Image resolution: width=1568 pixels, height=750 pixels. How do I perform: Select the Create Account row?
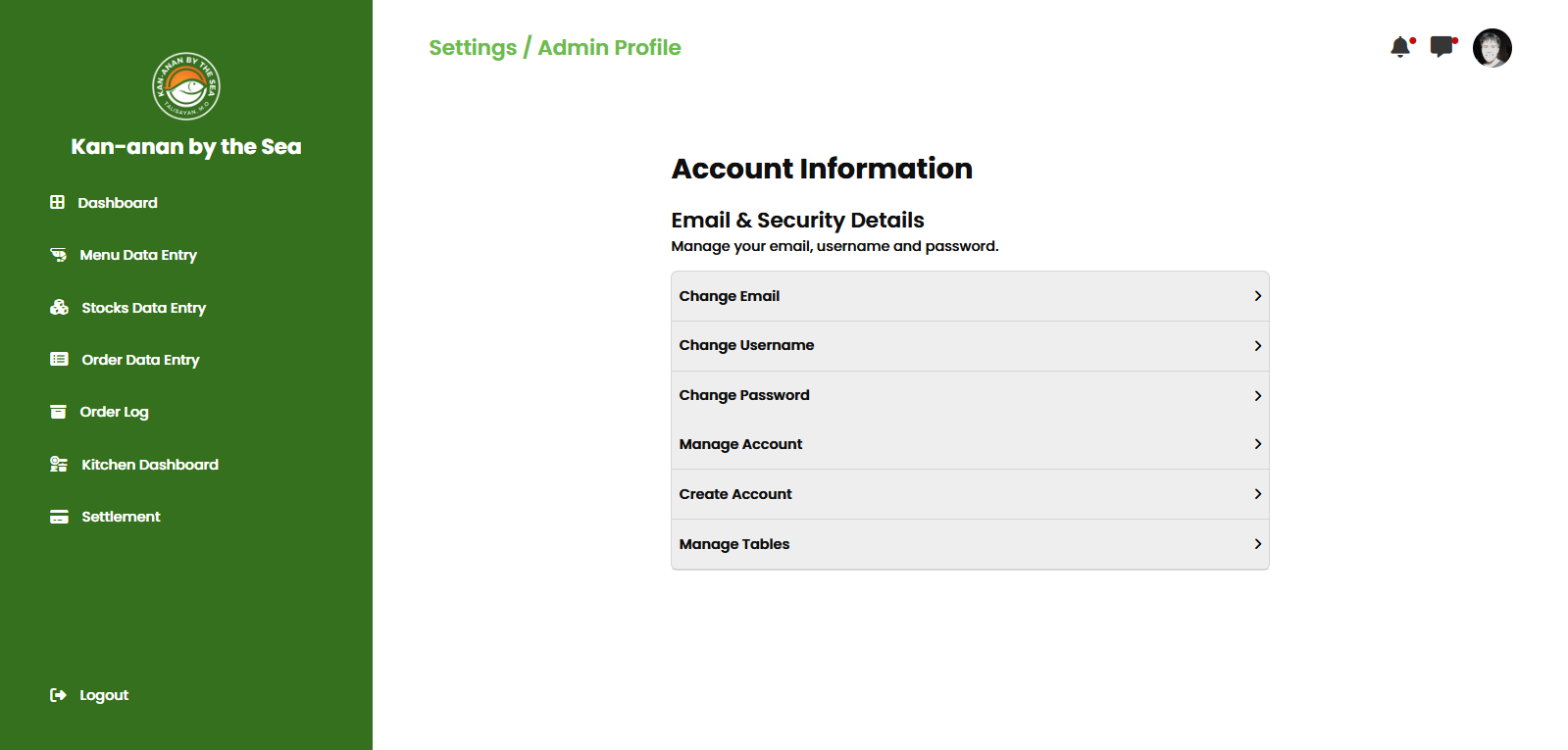click(735, 494)
